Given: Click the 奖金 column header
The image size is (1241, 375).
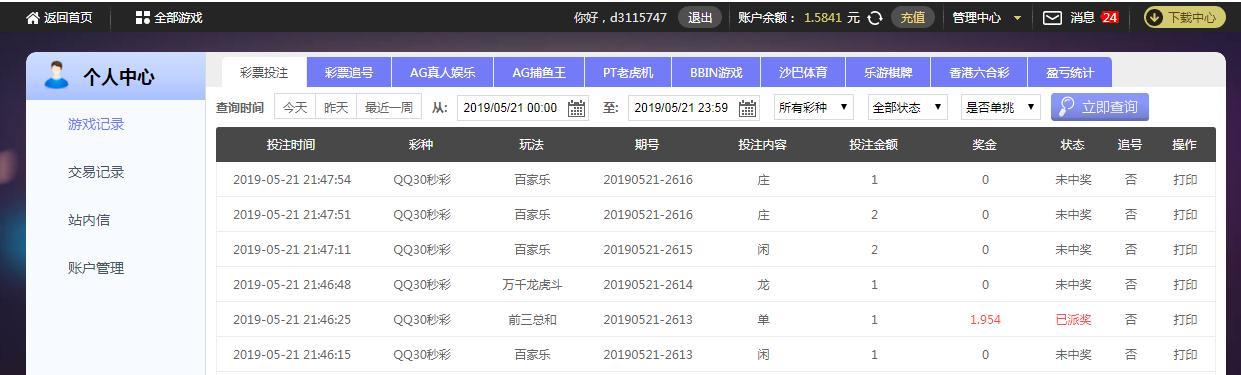Looking at the screenshot, I should (x=985, y=144).
